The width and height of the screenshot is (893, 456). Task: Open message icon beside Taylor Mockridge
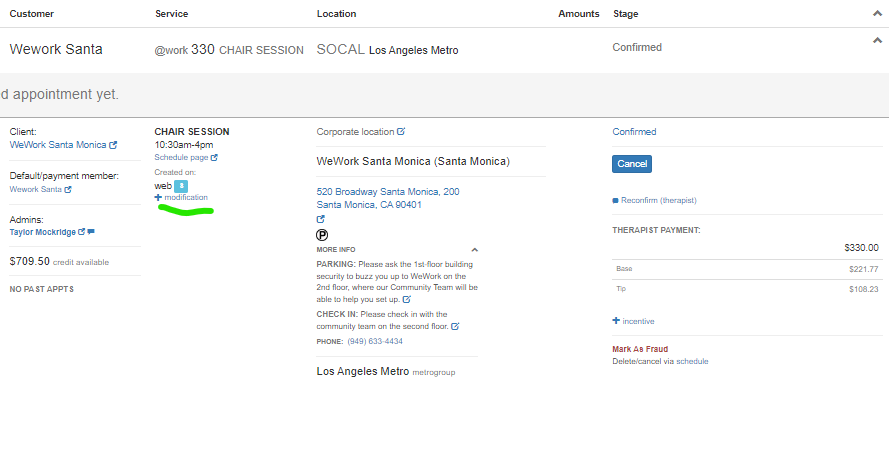point(91,232)
